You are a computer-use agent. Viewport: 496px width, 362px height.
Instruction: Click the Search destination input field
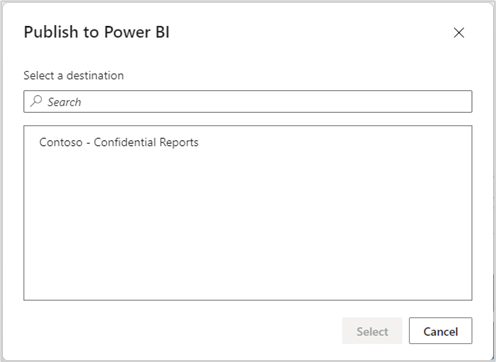click(x=248, y=101)
